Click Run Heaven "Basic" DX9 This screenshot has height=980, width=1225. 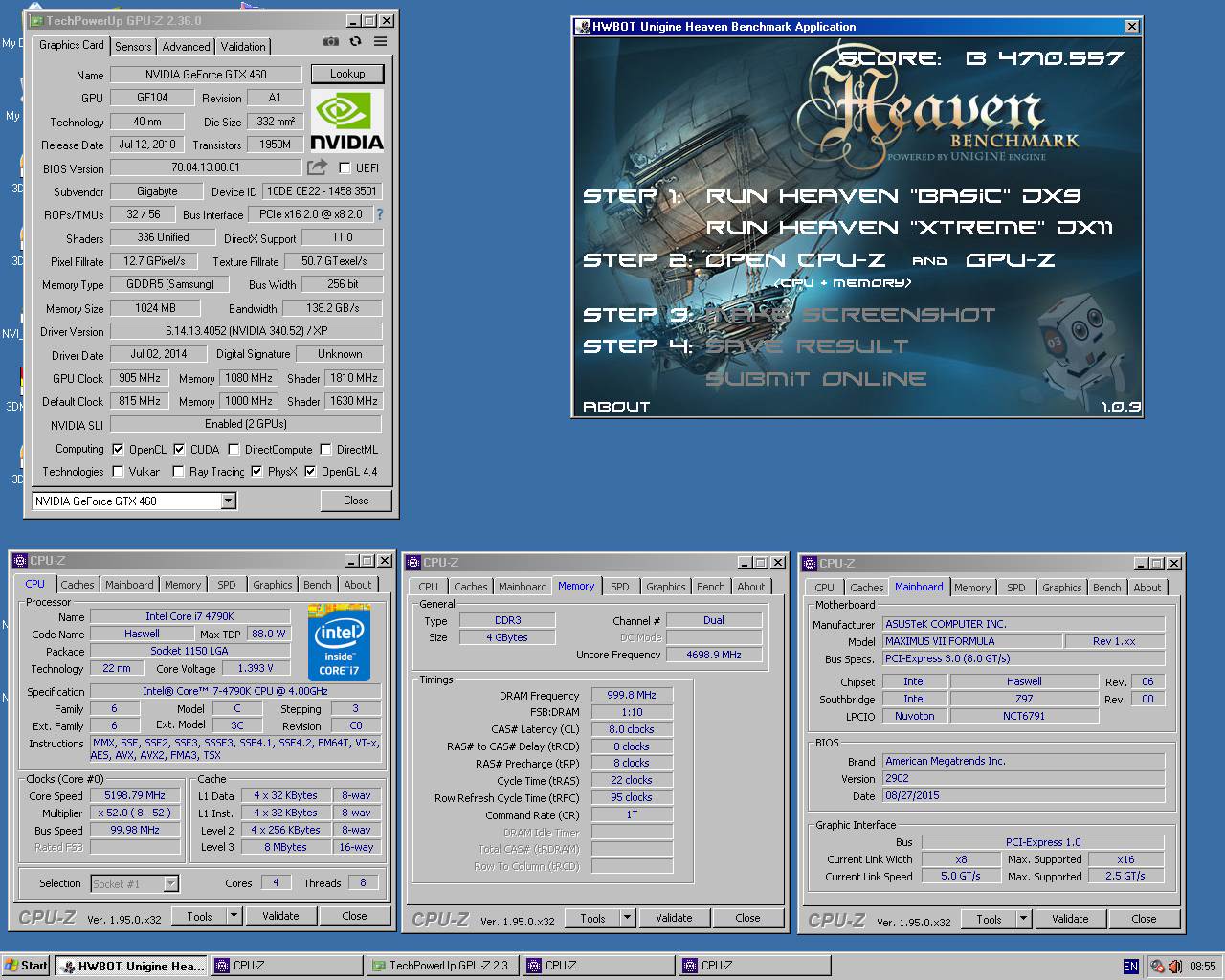893,196
